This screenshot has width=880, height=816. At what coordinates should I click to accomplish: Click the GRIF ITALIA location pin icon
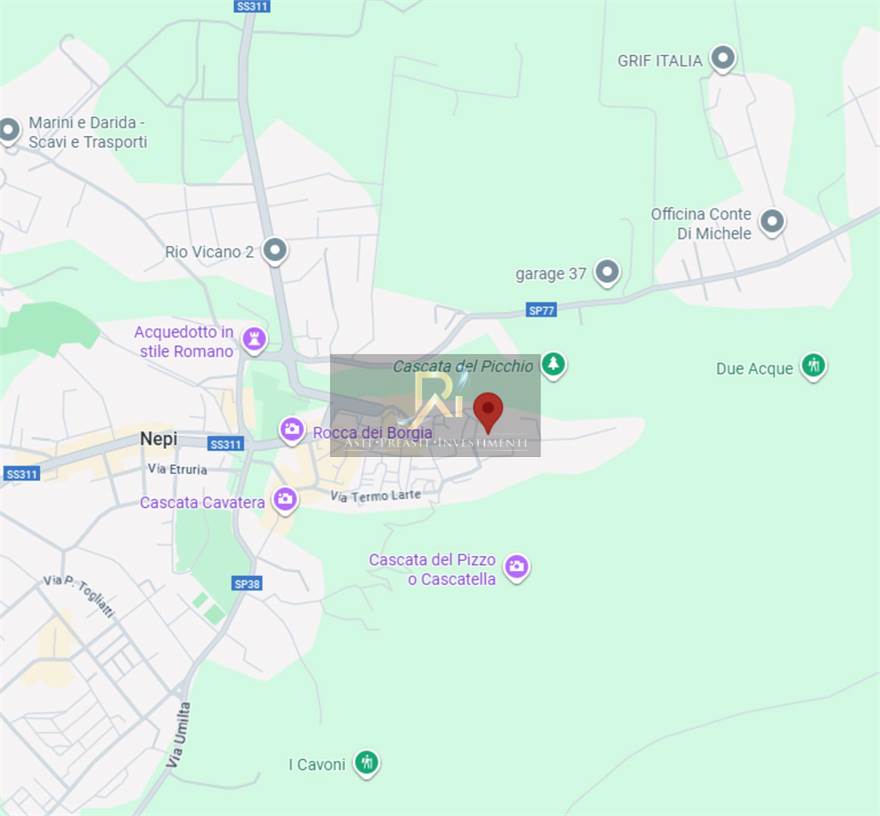[x=722, y=59]
